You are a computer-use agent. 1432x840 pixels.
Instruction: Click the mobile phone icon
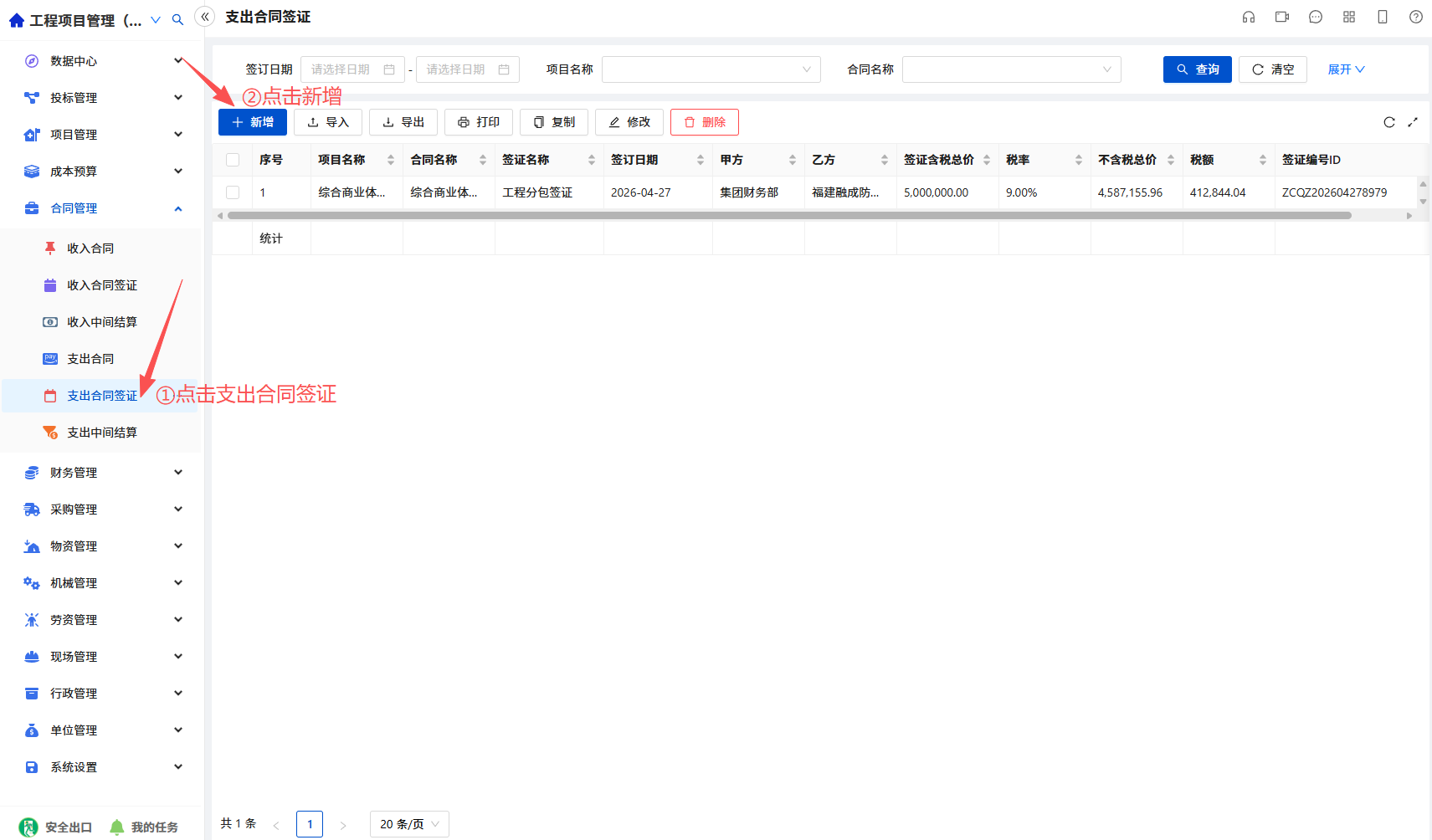pos(1383,17)
